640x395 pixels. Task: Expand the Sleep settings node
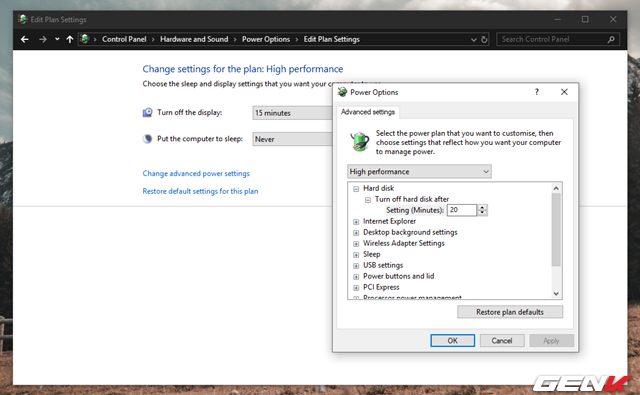click(x=356, y=255)
